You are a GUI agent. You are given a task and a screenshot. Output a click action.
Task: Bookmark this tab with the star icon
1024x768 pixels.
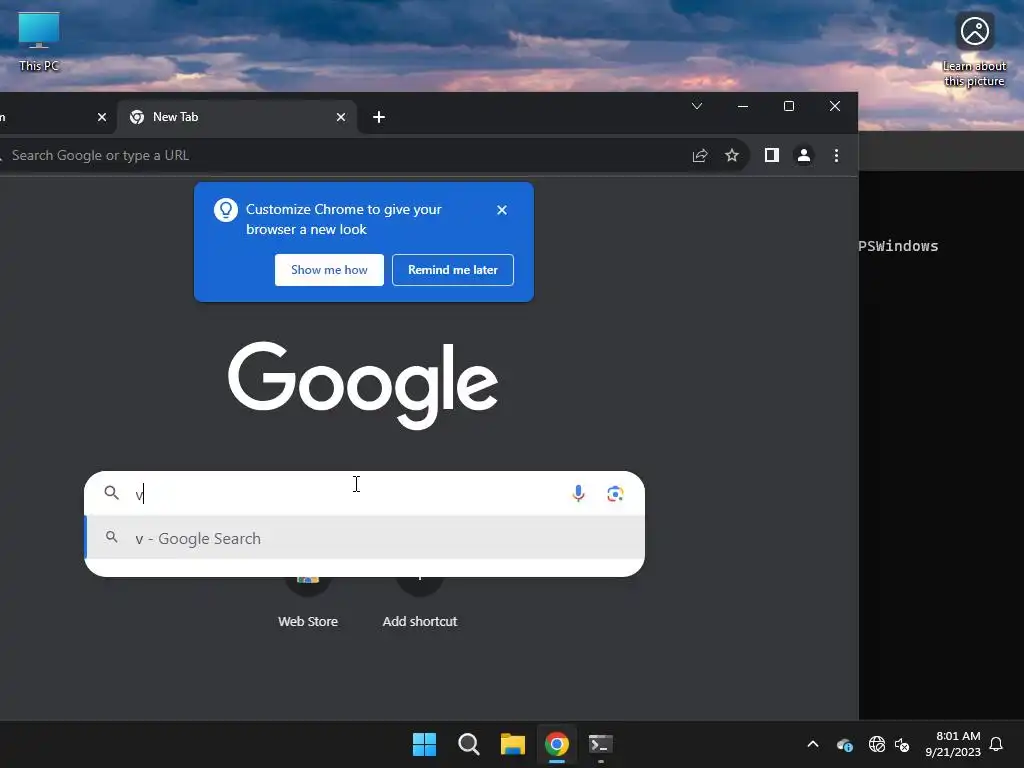(732, 155)
